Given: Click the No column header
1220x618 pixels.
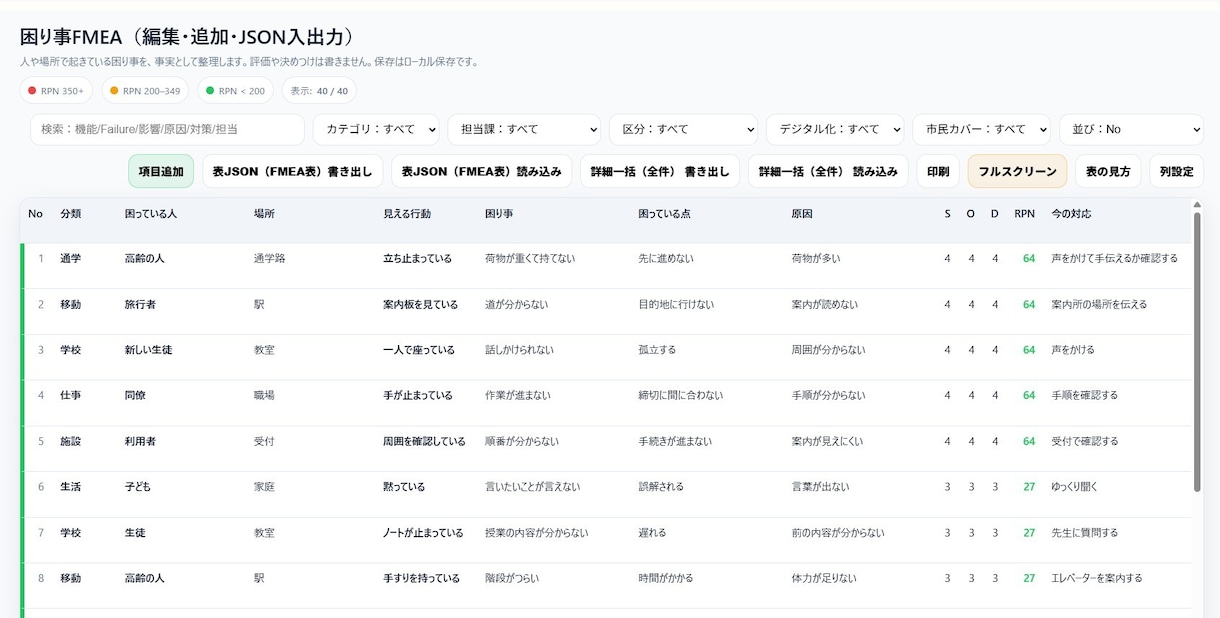Looking at the screenshot, I should [x=36, y=214].
